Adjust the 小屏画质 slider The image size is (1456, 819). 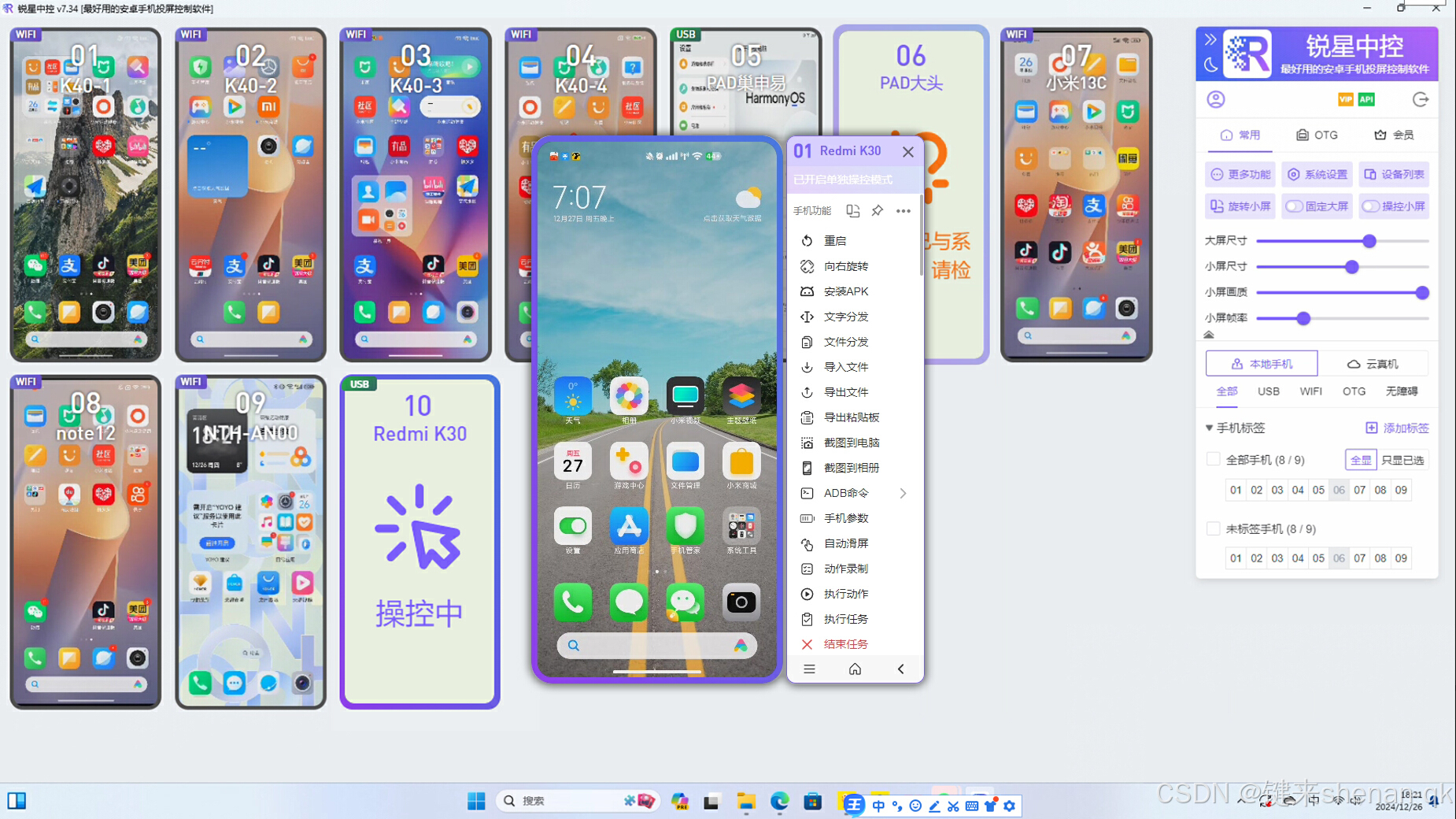click(x=1421, y=292)
